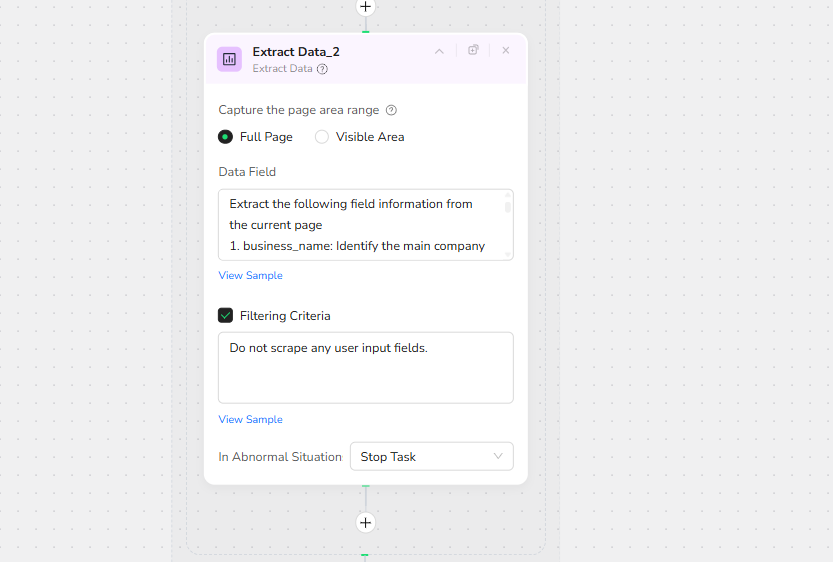The image size is (833, 562).
Task: Open View Sample under Filtering Criteria
Action: point(250,420)
